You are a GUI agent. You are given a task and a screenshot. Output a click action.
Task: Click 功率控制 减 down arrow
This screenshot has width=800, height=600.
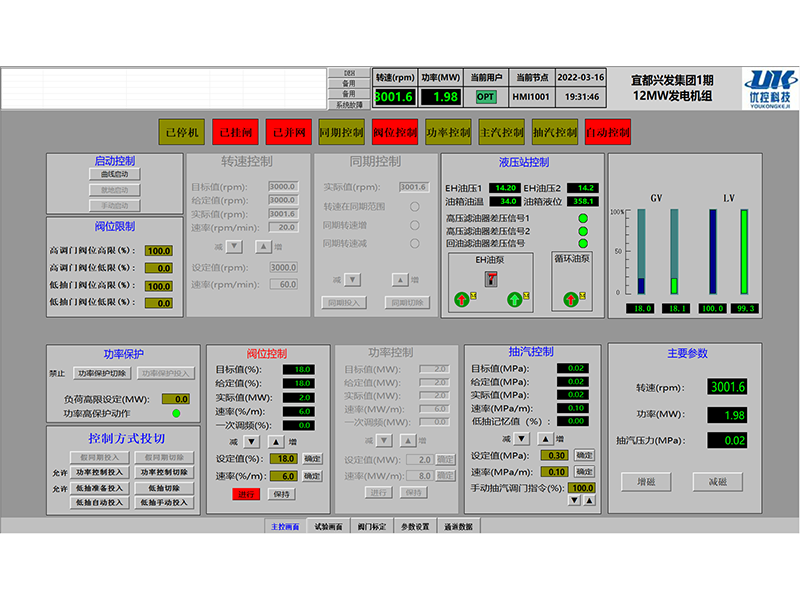point(384,440)
